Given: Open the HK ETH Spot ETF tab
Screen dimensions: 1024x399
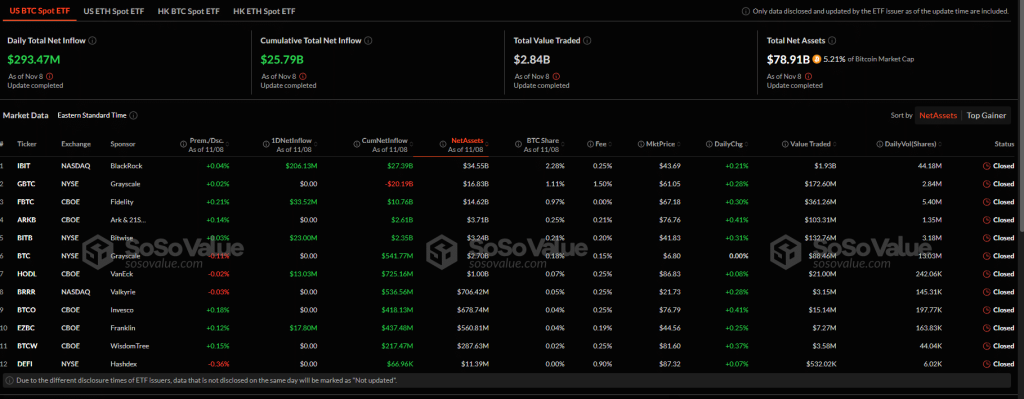Looking at the screenshot, I should tap(264, 12).
